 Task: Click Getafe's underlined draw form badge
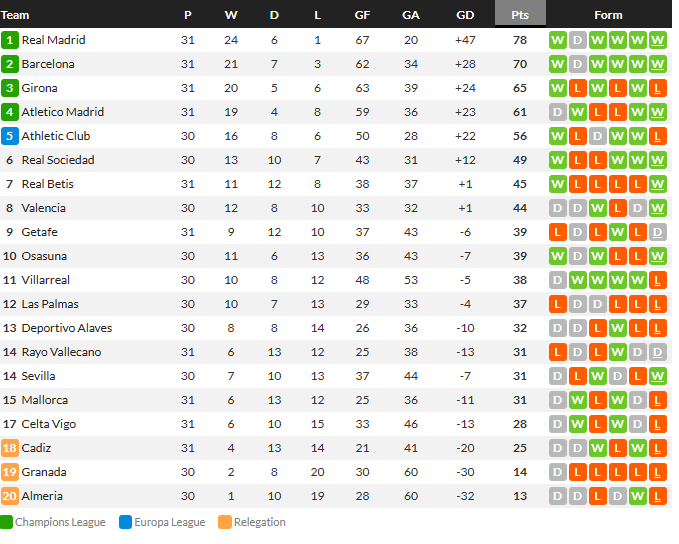(x=657, y=232)
